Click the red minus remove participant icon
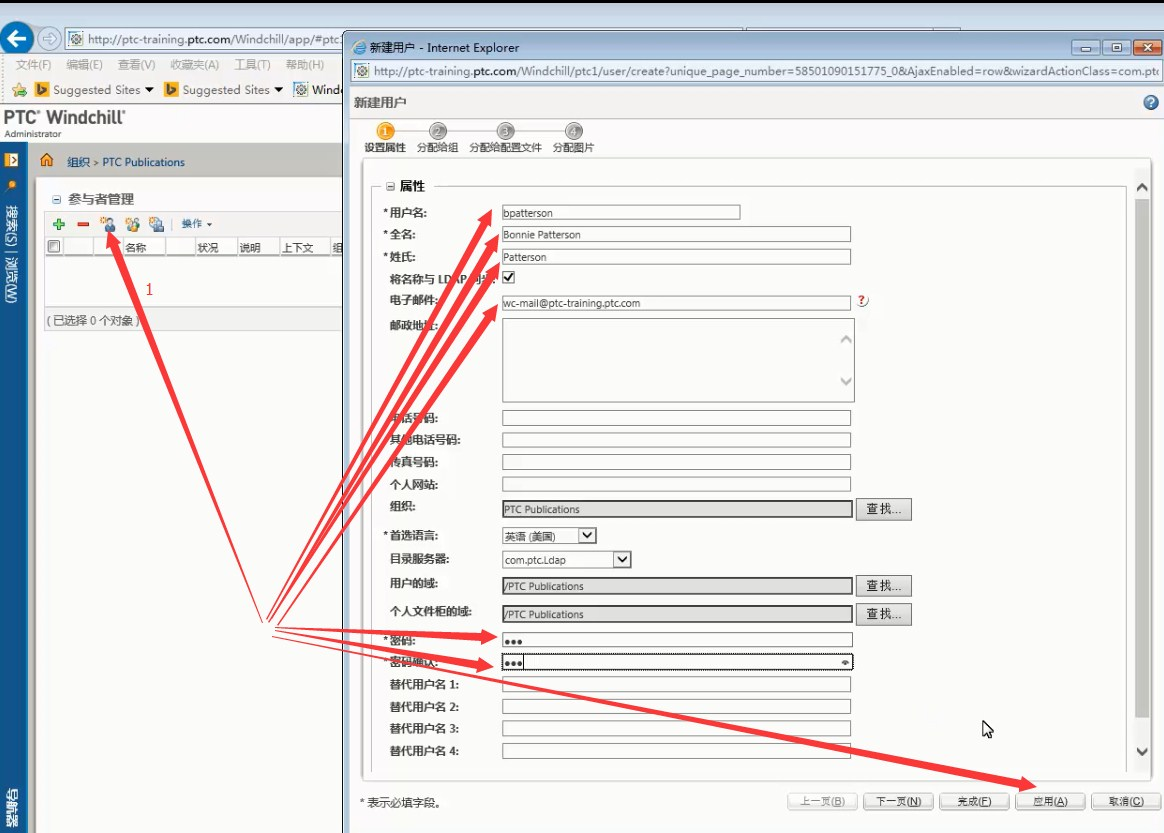 tap(83, 223)
